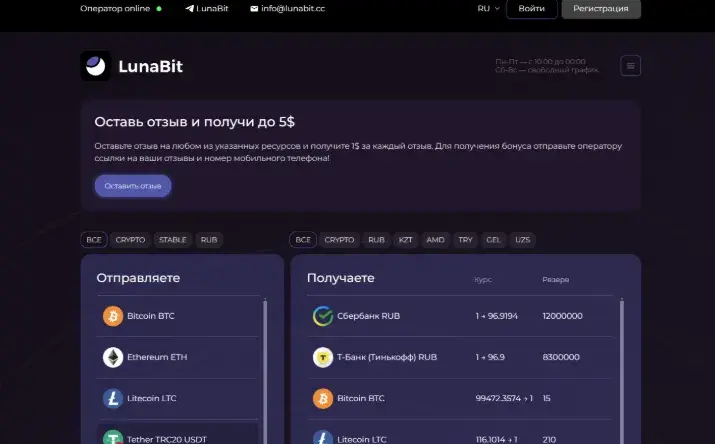This screenshot has width=715, height=444.
Task: Select the GEL filter tab
Action: point(493,240)
